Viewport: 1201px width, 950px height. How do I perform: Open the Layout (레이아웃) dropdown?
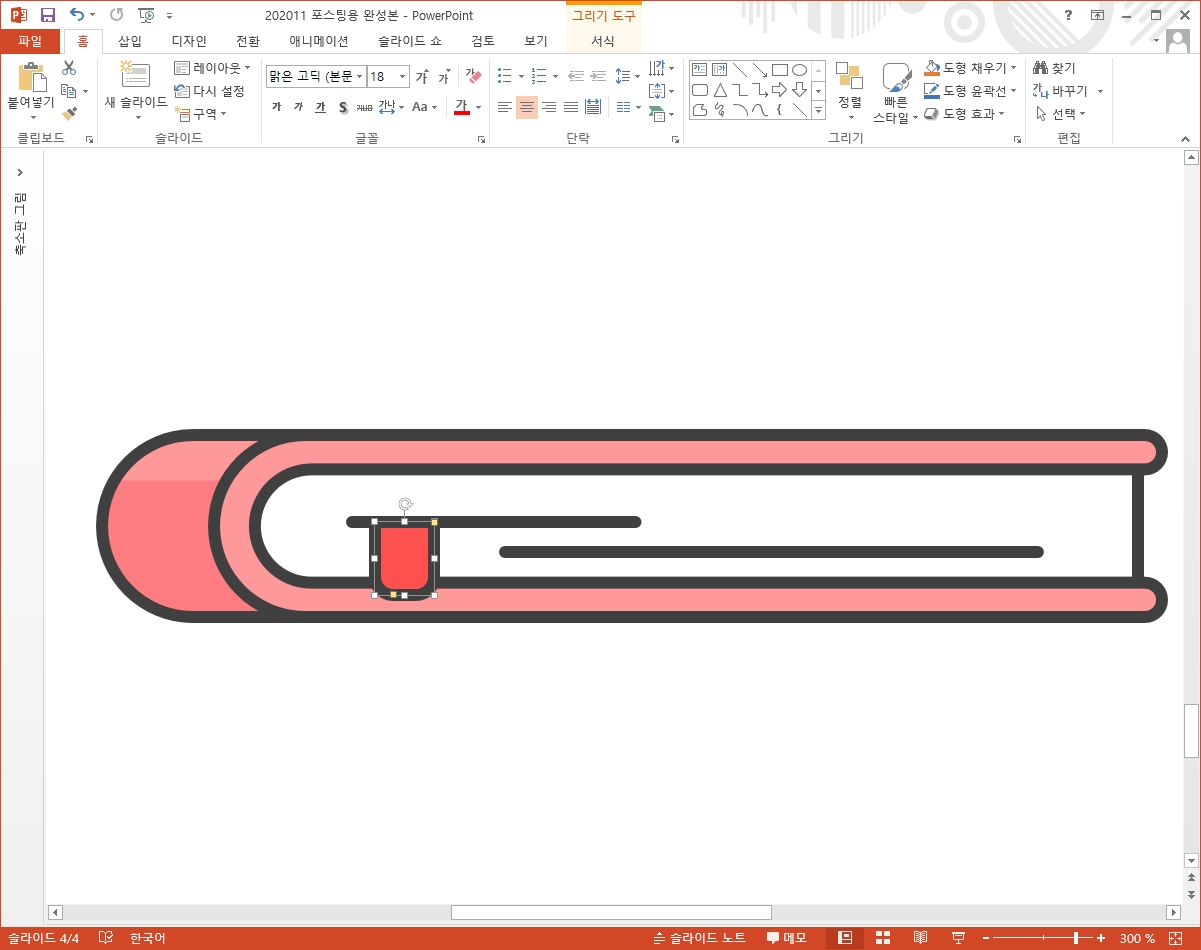(212, 68)
